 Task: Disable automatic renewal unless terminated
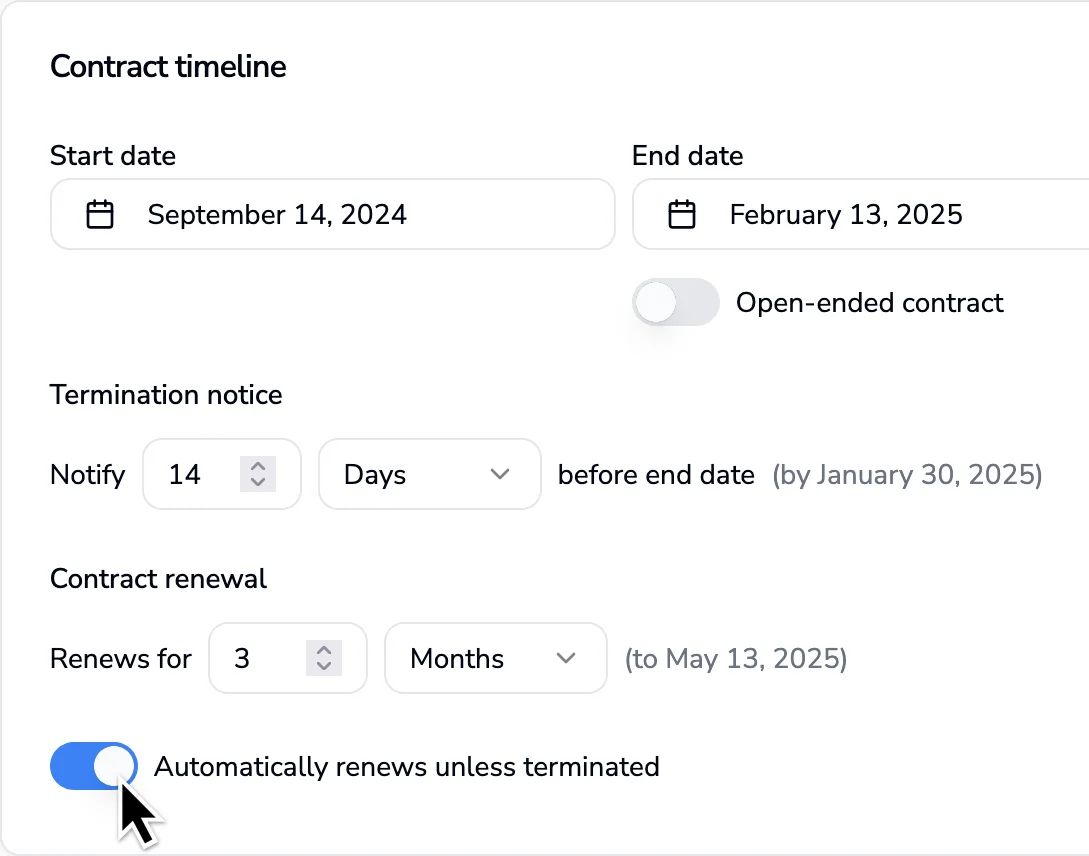[94, 766]
